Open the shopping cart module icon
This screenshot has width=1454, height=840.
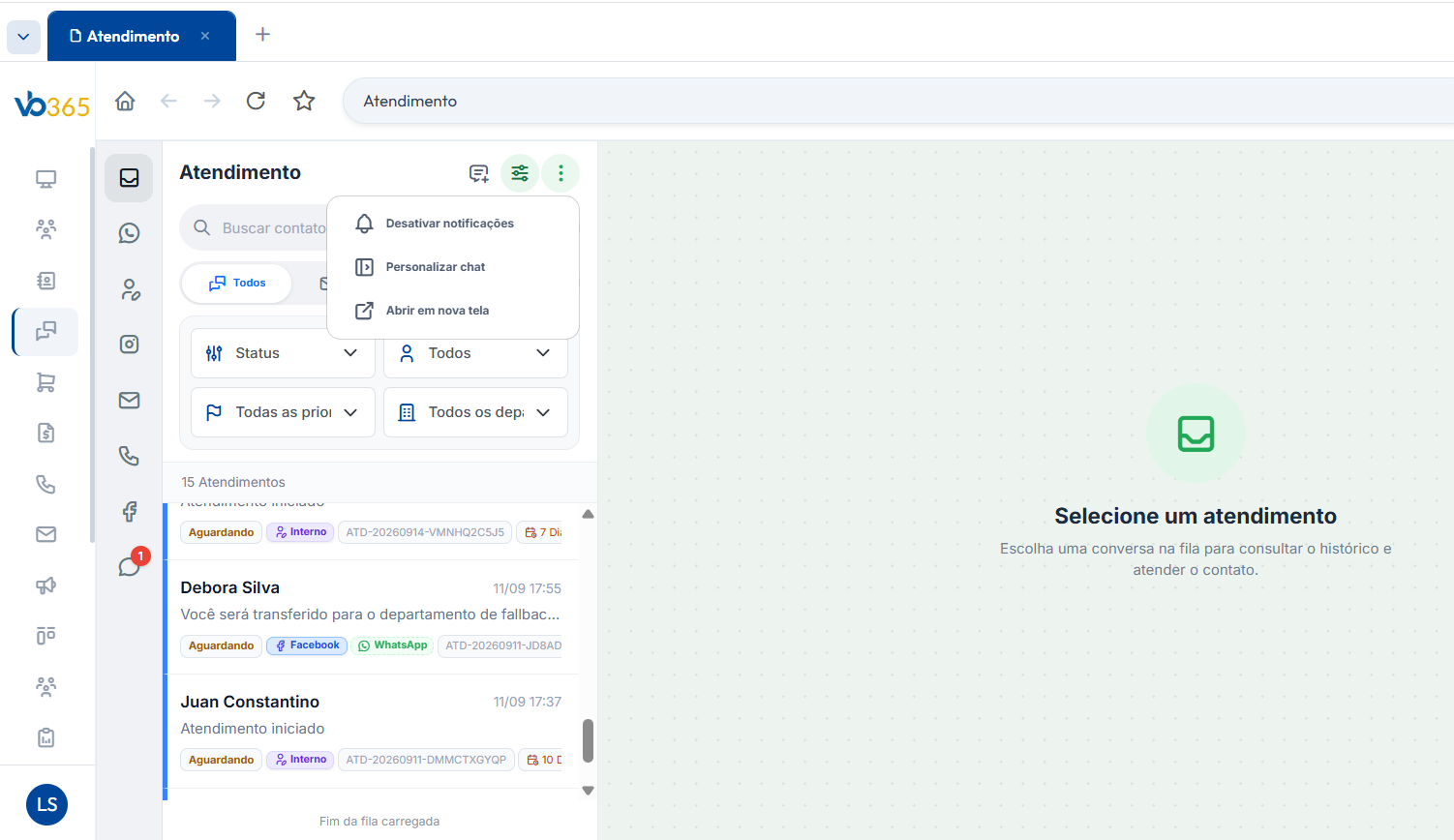tap(45, 382)
